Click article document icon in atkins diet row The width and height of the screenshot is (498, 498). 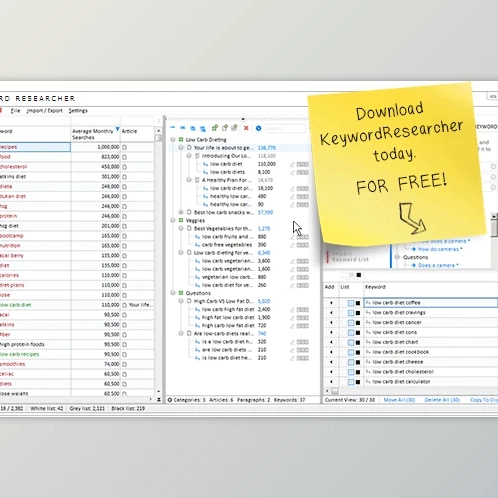pos(124,177)
